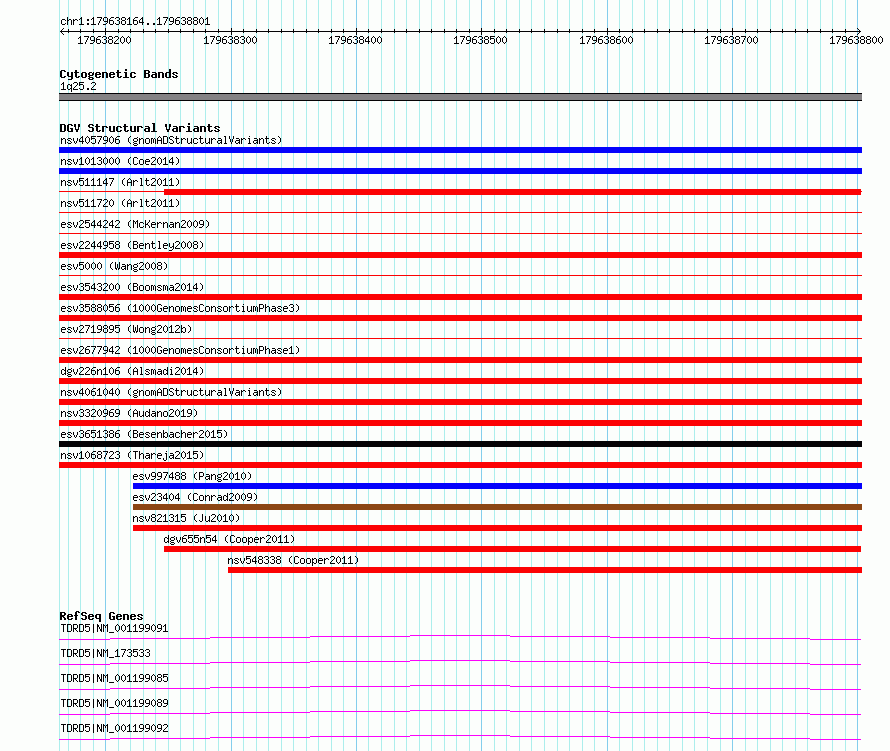This screenshot has height=751, width=890.
Task: Select the 179638300 ruler tick label
Action: coord(230,40)
